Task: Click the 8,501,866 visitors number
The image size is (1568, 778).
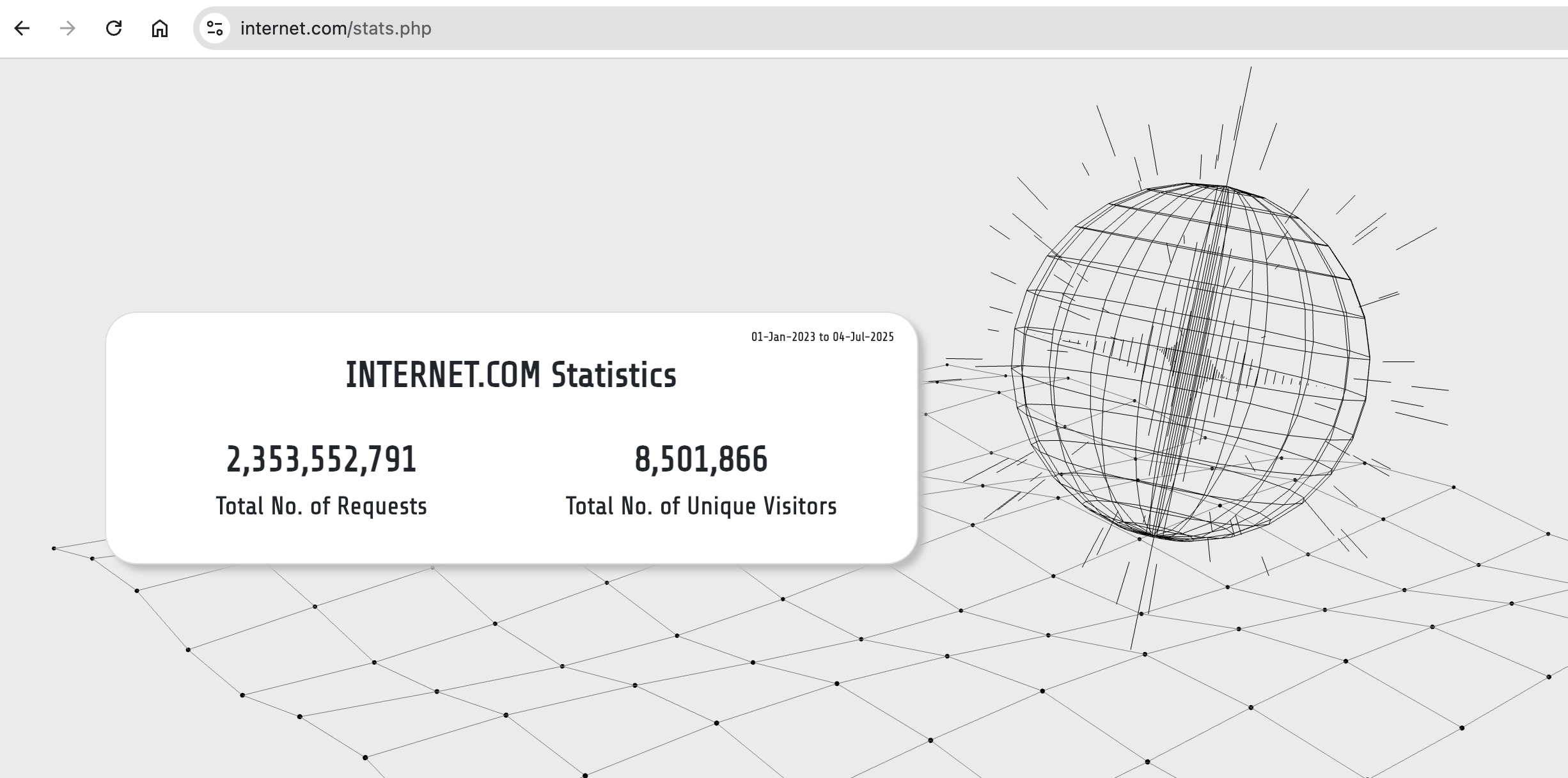Action: click(x=701, y=459)
